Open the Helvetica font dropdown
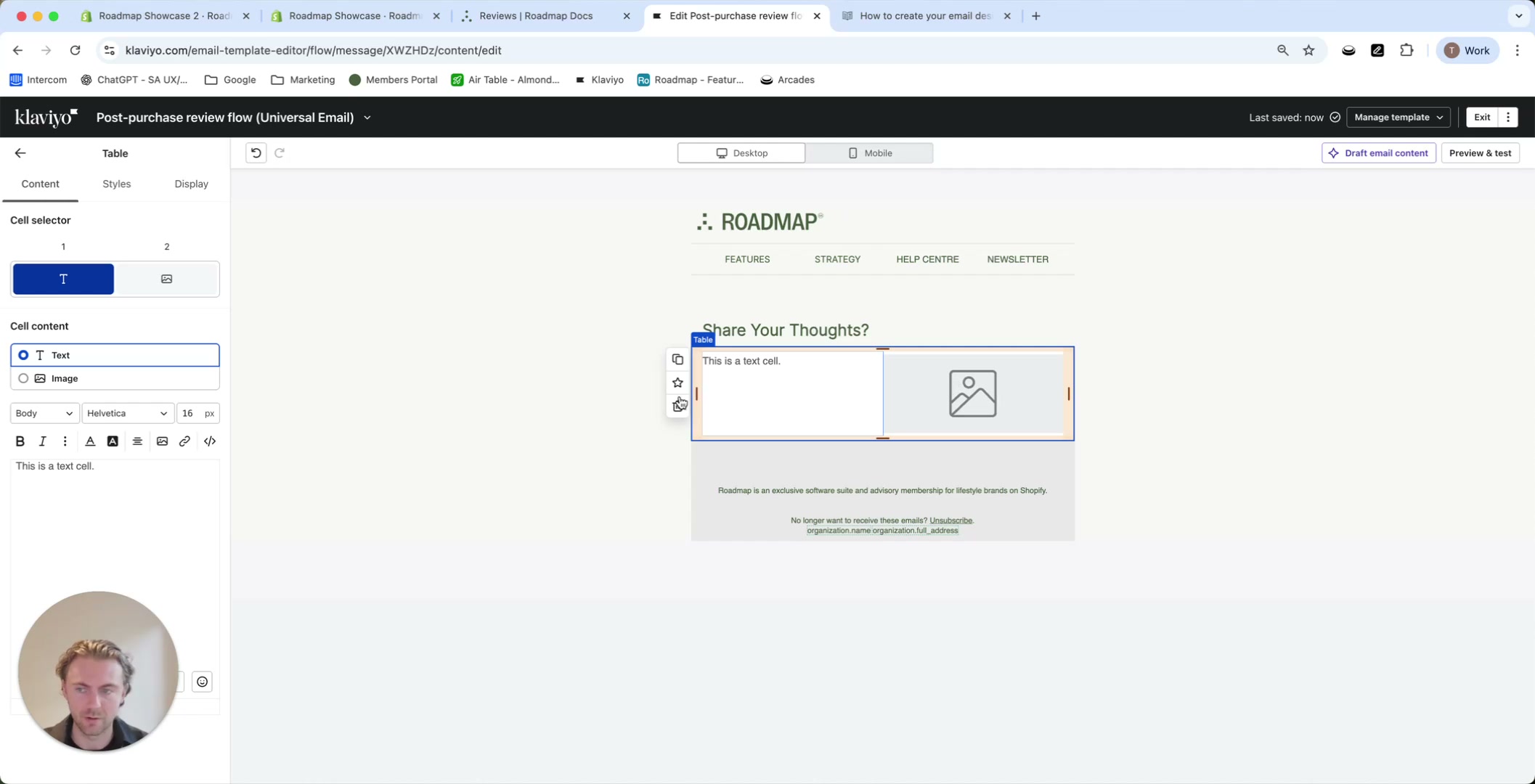This screenshot has width=1535, height=784. click(x=127, y=412)
